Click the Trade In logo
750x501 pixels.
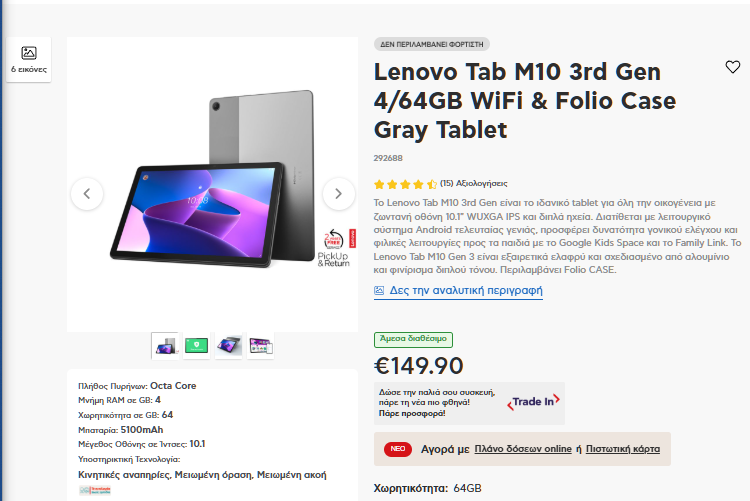coord(533,402)
